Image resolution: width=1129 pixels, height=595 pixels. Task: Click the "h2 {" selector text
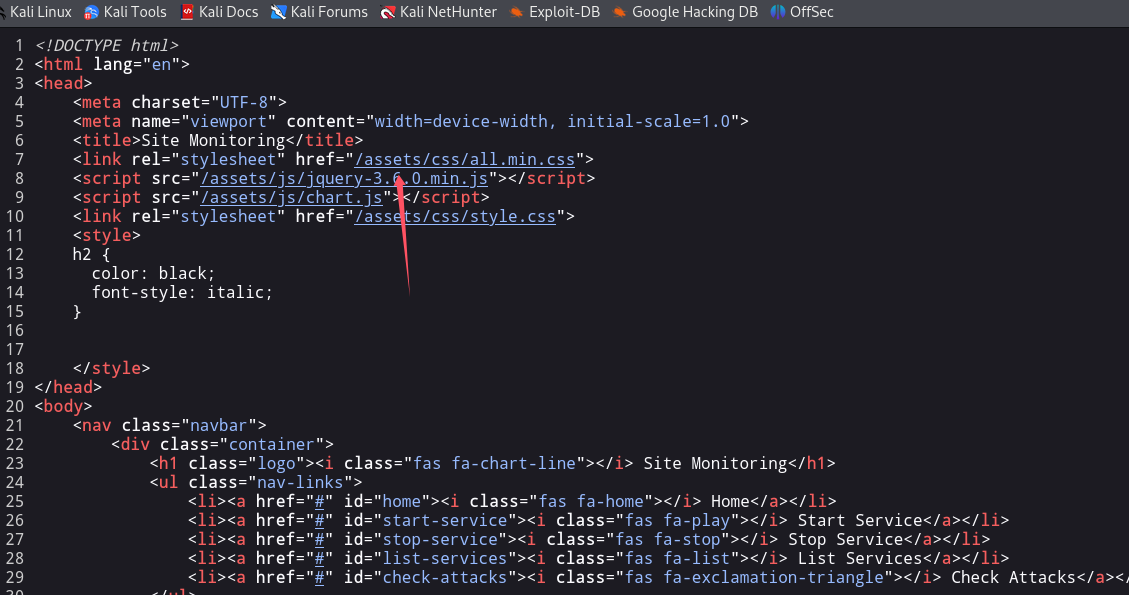(91, 254)
